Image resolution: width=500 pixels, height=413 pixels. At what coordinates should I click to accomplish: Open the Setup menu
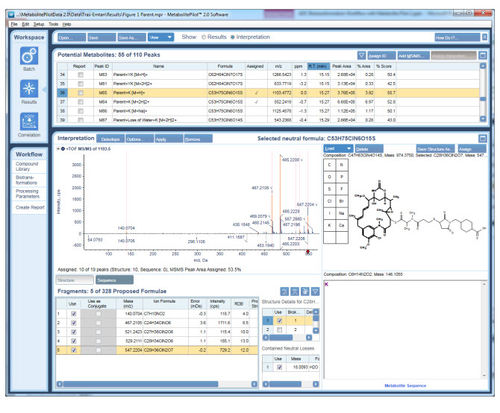point(39,25)
